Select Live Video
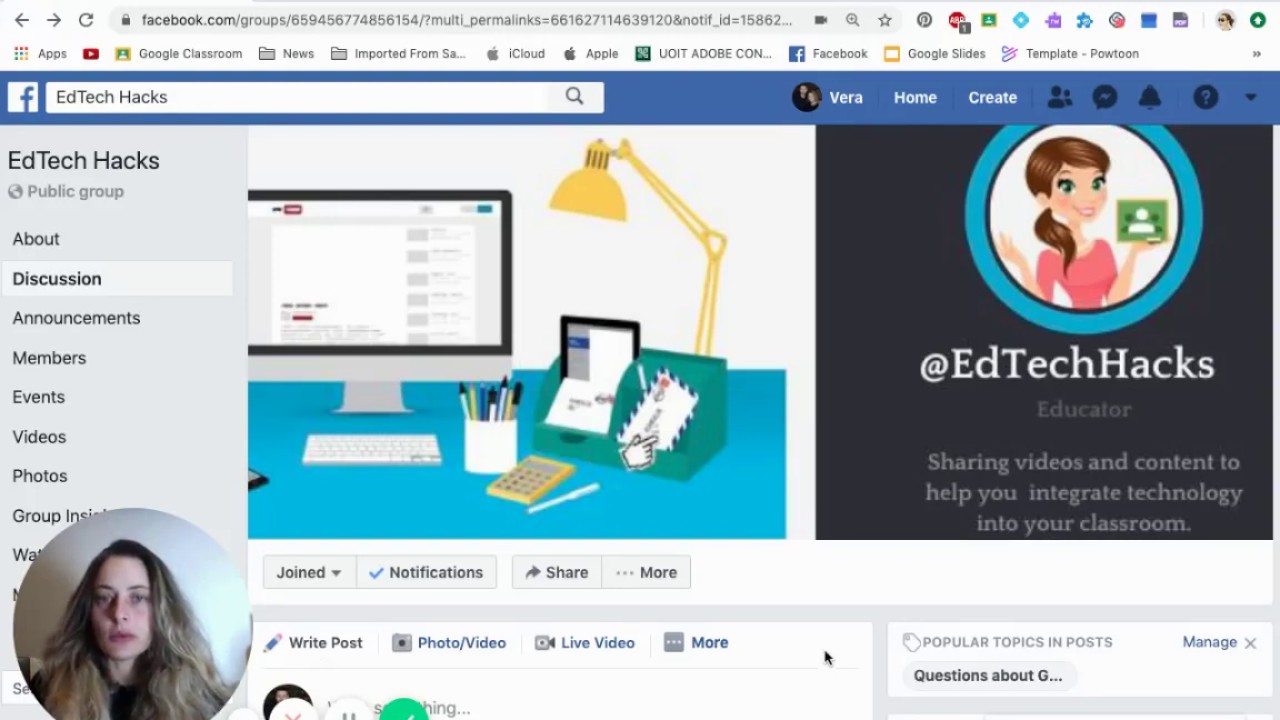 (x=585, y=643)
